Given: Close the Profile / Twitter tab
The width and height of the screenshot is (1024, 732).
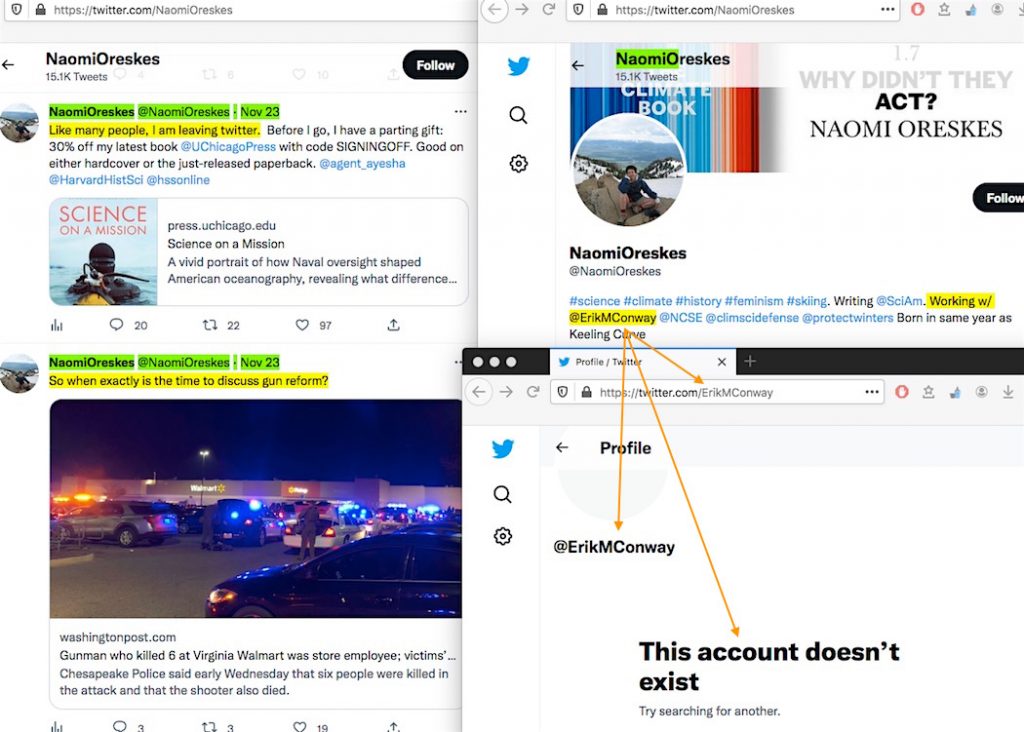Looking at the screenshot, I should point(721,362).
